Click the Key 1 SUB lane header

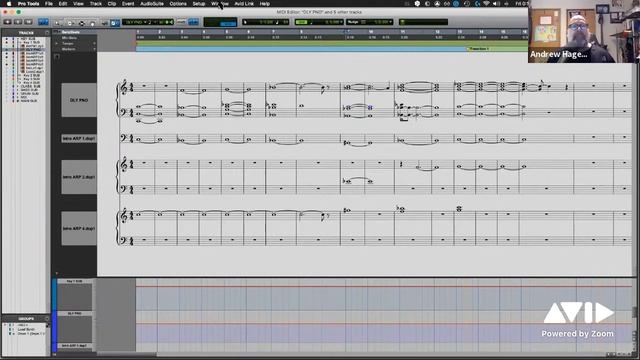click(x=75, y=281)
